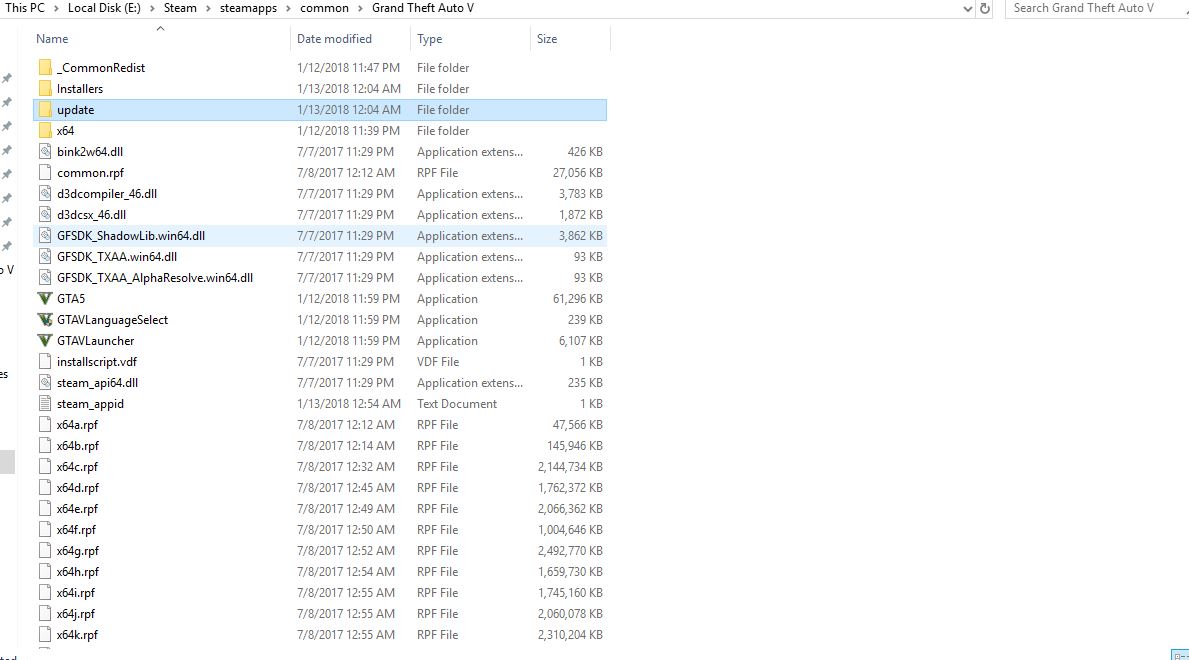
Task: Click Grand Theft Auto V in the address bar
Action: (422, 8)
